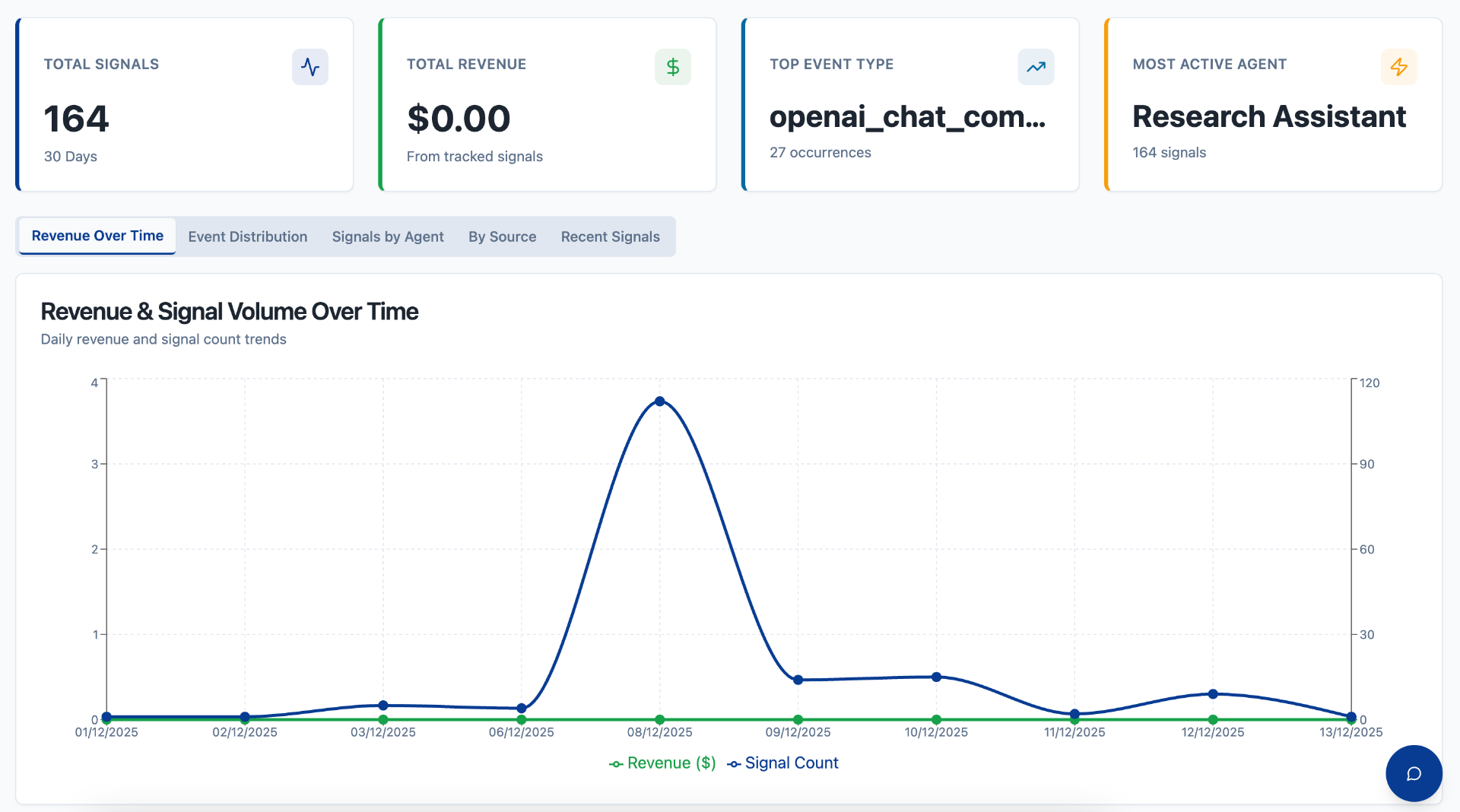Click the Revenue & Signal Volume Over Time heading
1460x812 pixels.
(230, 311)
